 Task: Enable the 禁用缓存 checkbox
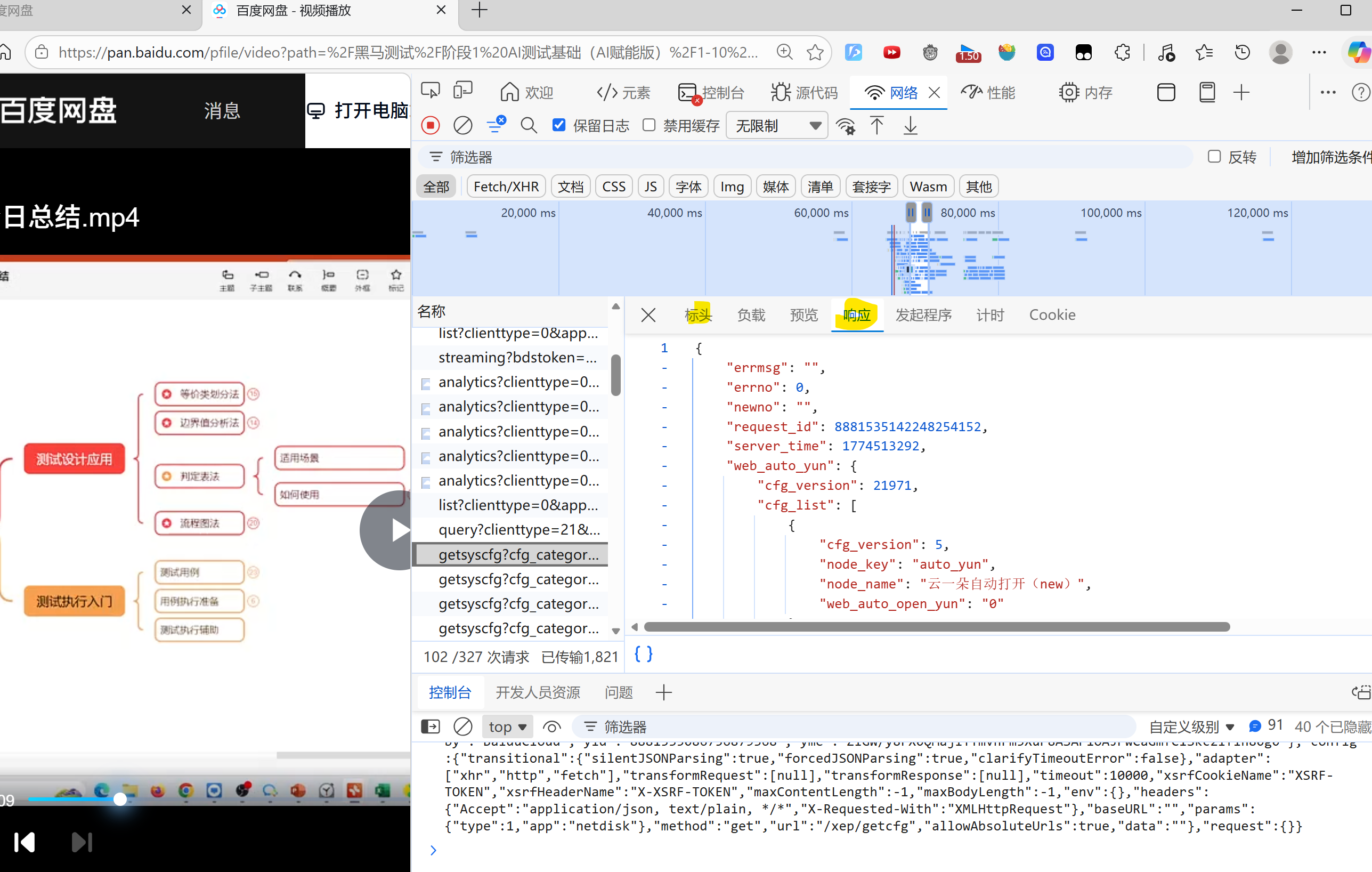(x=649, y=125)
